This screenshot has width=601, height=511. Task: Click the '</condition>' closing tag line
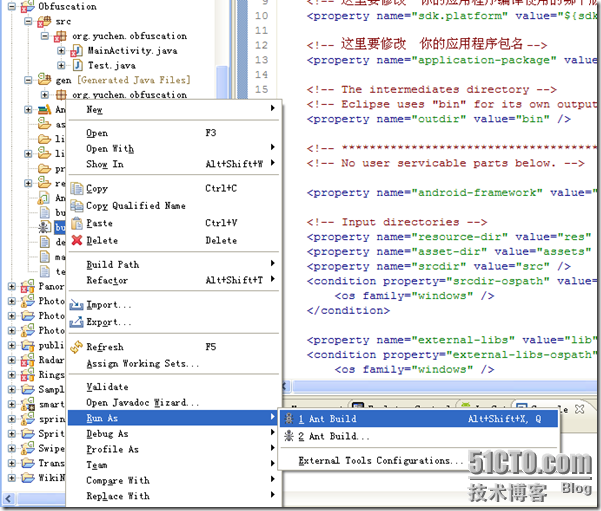point(348,311)
